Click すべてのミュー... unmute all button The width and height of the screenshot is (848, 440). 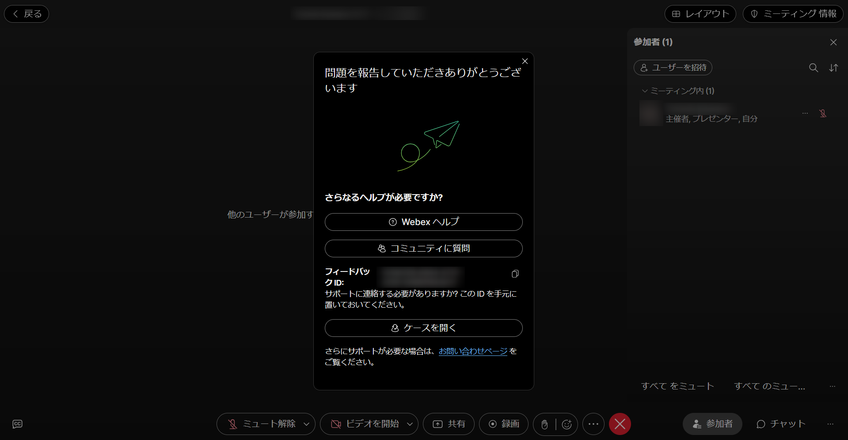769,386
